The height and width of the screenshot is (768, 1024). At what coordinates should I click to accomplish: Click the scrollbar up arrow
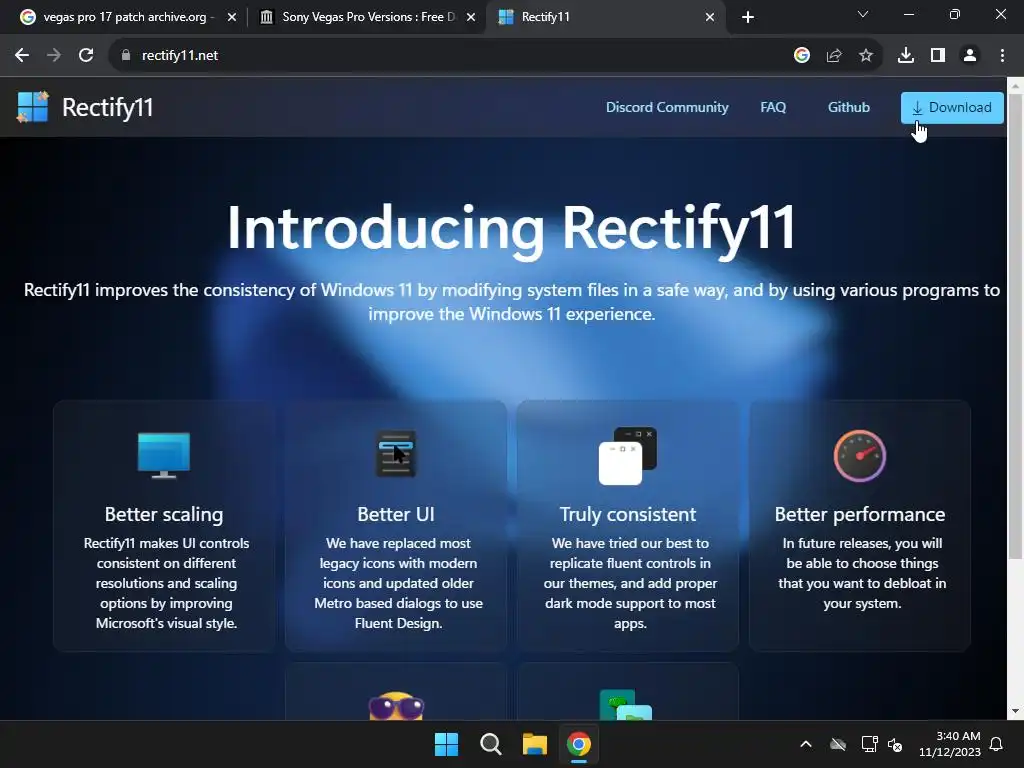click(x=1016, y=85)
